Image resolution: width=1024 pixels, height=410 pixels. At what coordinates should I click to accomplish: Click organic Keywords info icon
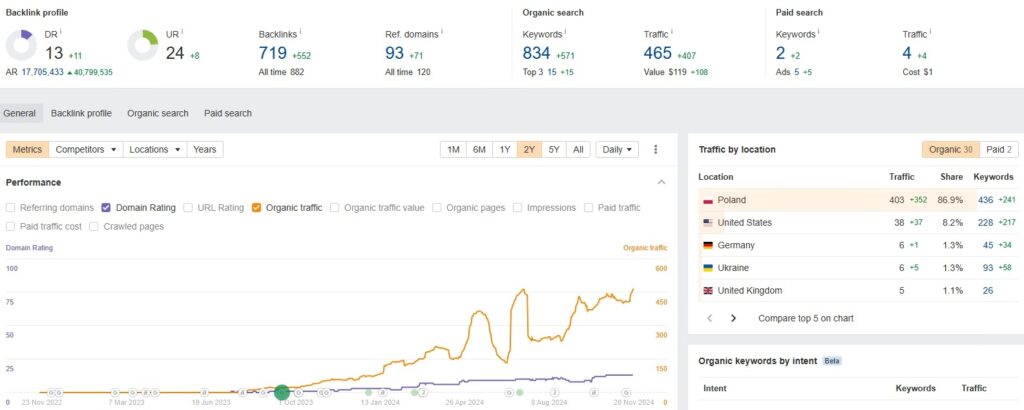point(565,31)
